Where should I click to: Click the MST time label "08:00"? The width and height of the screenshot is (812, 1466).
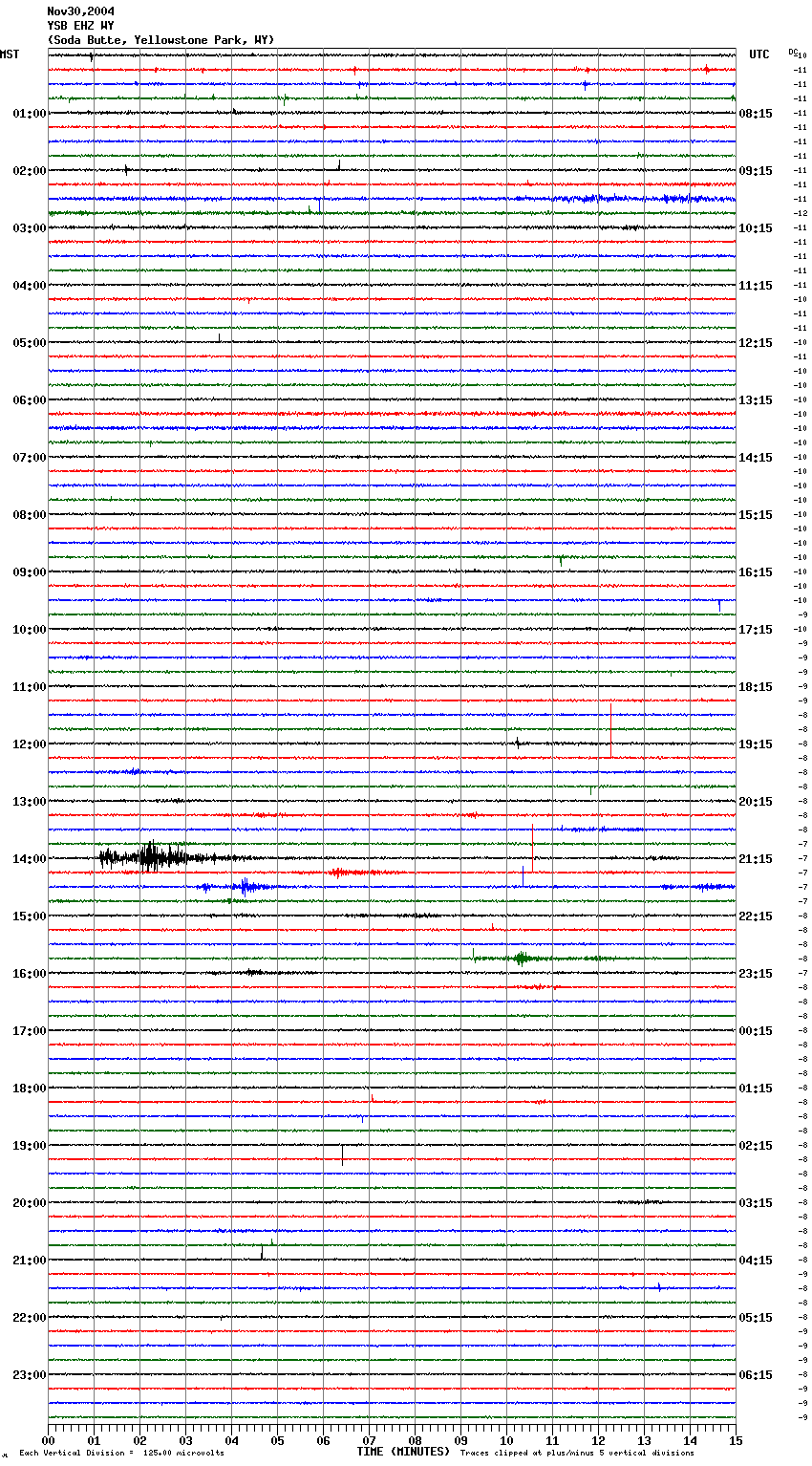pyautogui.click(x=30, y=515)
